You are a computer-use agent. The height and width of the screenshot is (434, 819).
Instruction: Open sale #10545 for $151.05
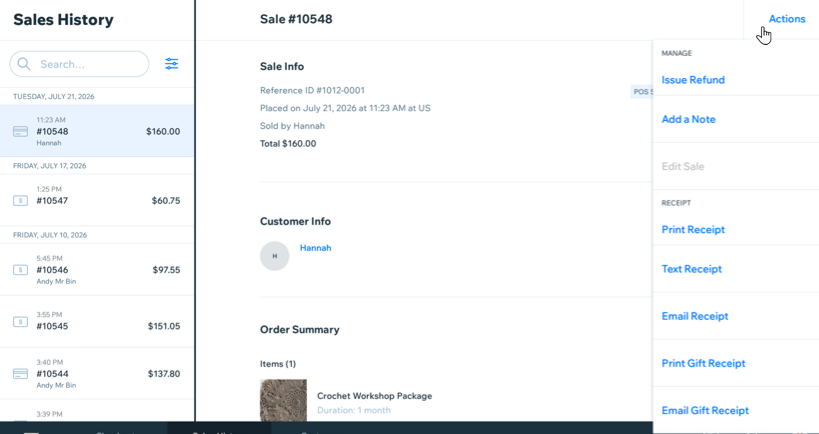pyautogui.click(x=97, y=322)
